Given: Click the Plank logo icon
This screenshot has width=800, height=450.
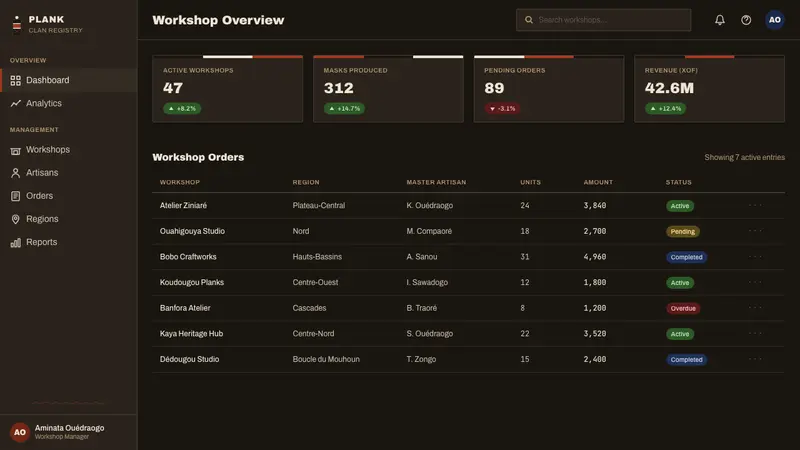Looking at the screenshot, I should pyautogui.click(x=17, y=24).
